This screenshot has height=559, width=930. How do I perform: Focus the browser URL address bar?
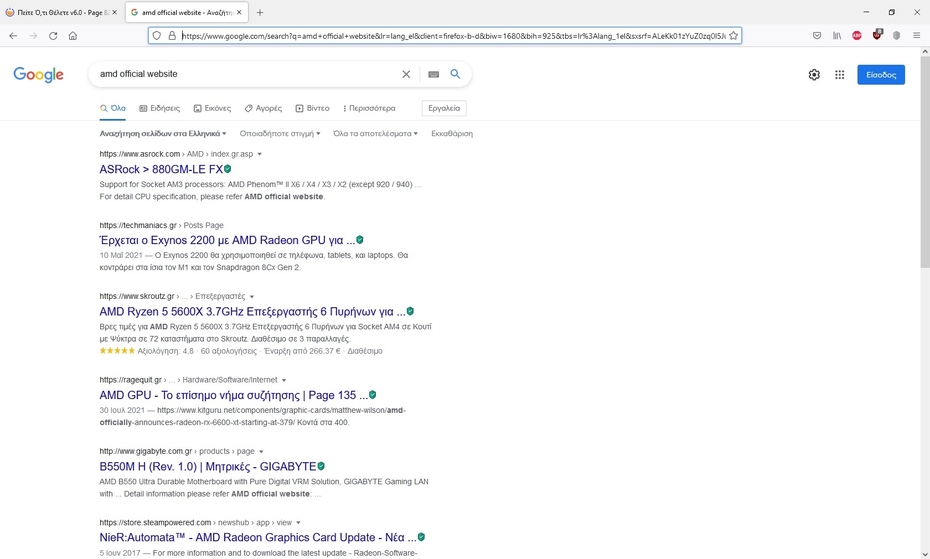pyautogui.click(x=454, y=36)
